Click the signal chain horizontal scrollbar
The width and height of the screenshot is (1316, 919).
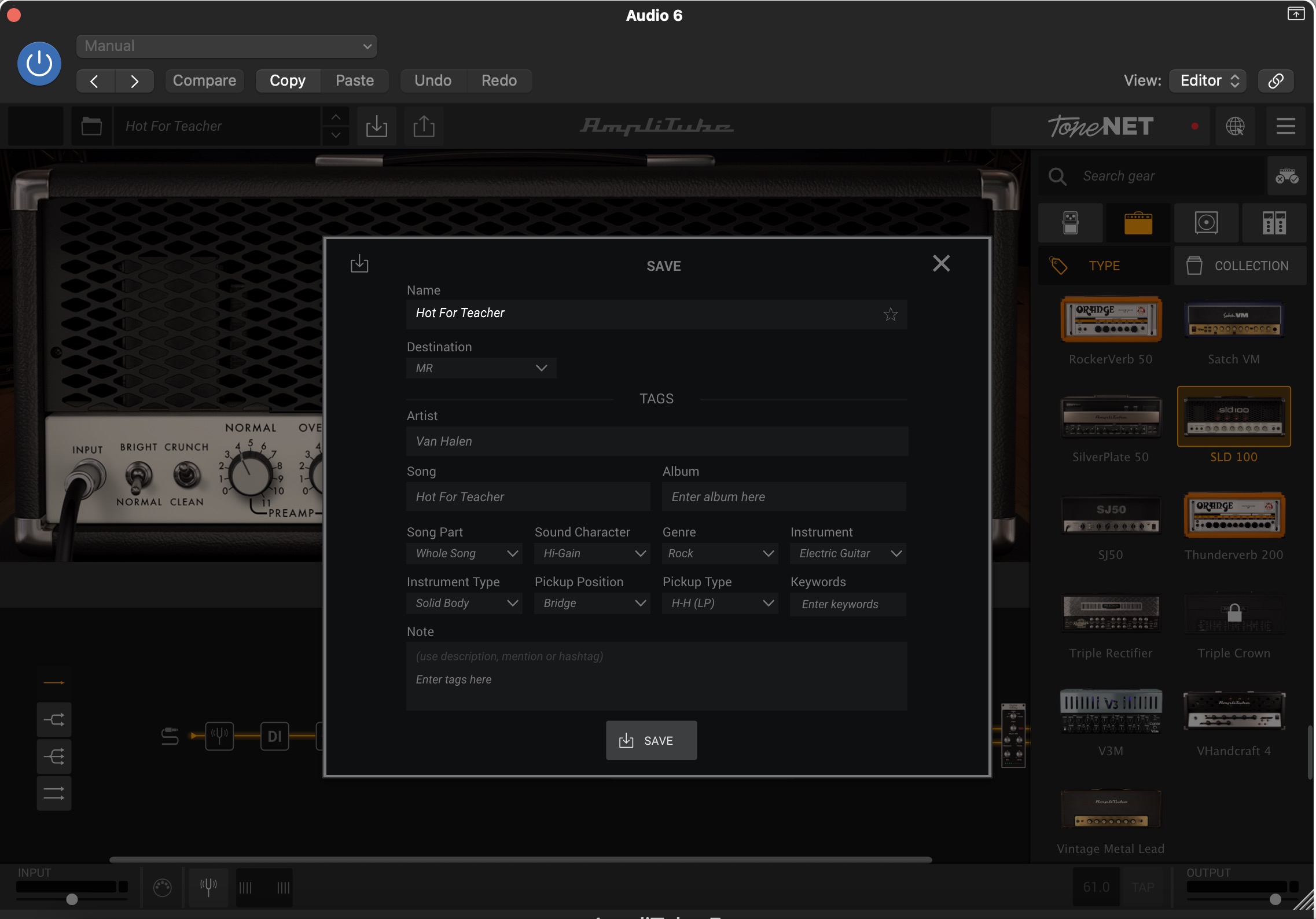coord(521,860)
